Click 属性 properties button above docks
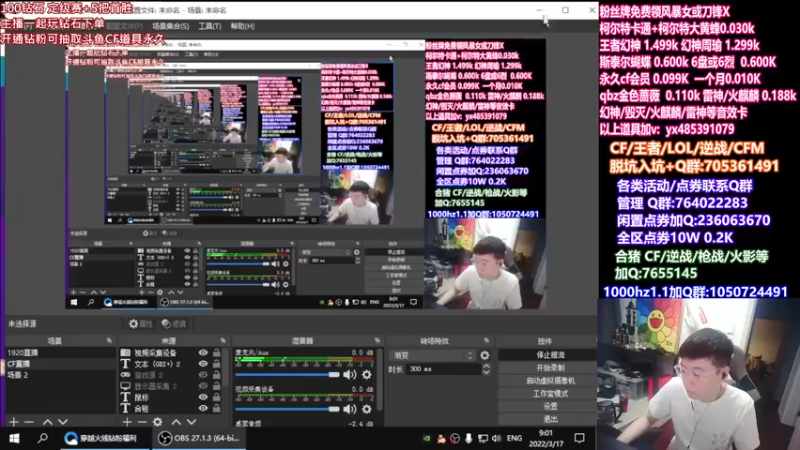Viewport: 800px width, 450px height. (141, 323)
